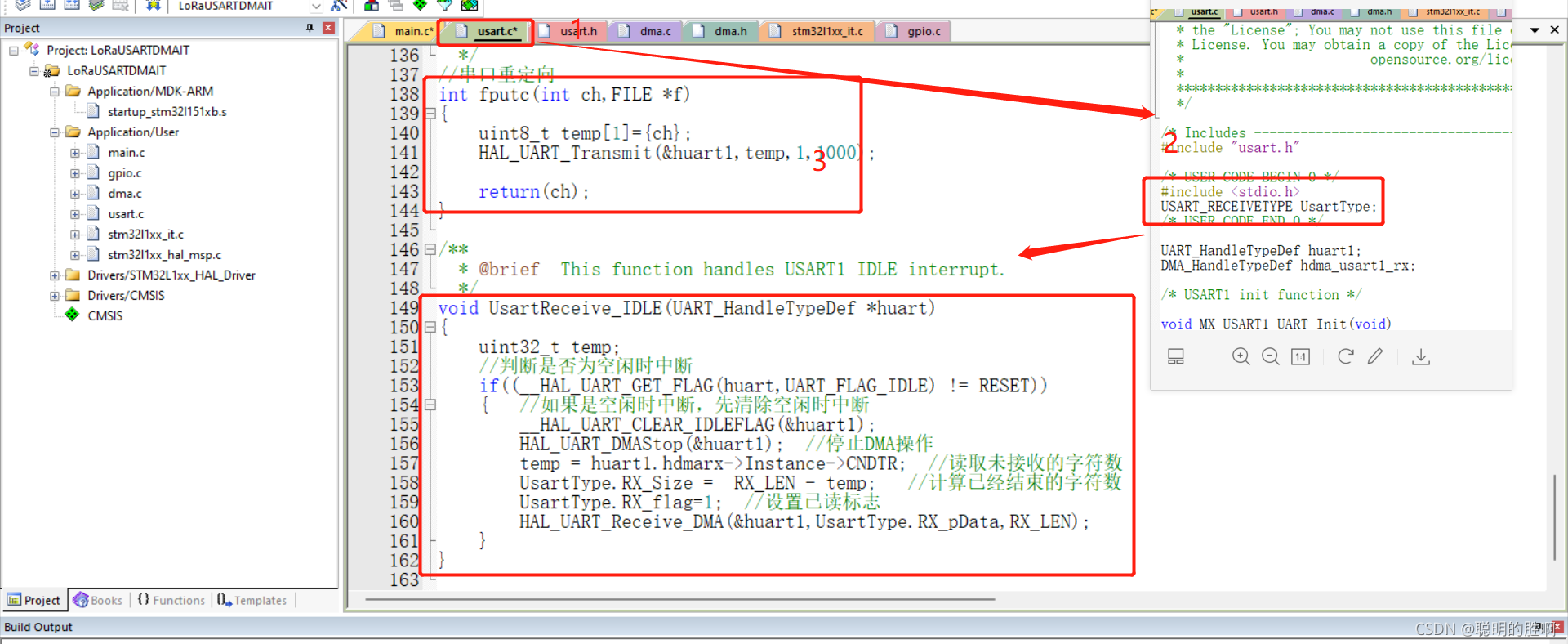Download the image from the viewer toolbar
The height and width of the screenshot is (644, 1568).
(x=1421, y=356)
